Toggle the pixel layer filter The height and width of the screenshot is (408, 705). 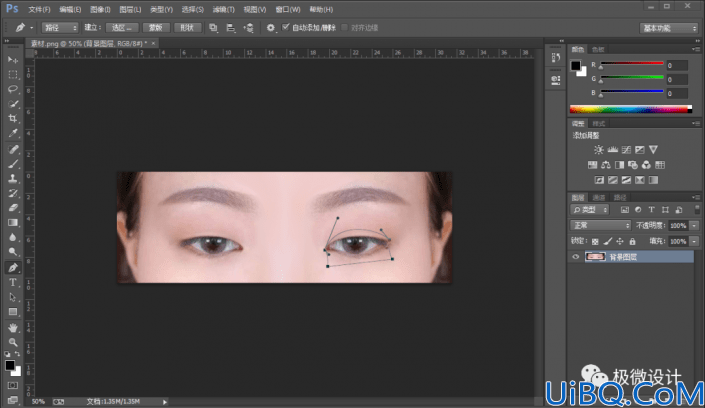pos(625,210)
